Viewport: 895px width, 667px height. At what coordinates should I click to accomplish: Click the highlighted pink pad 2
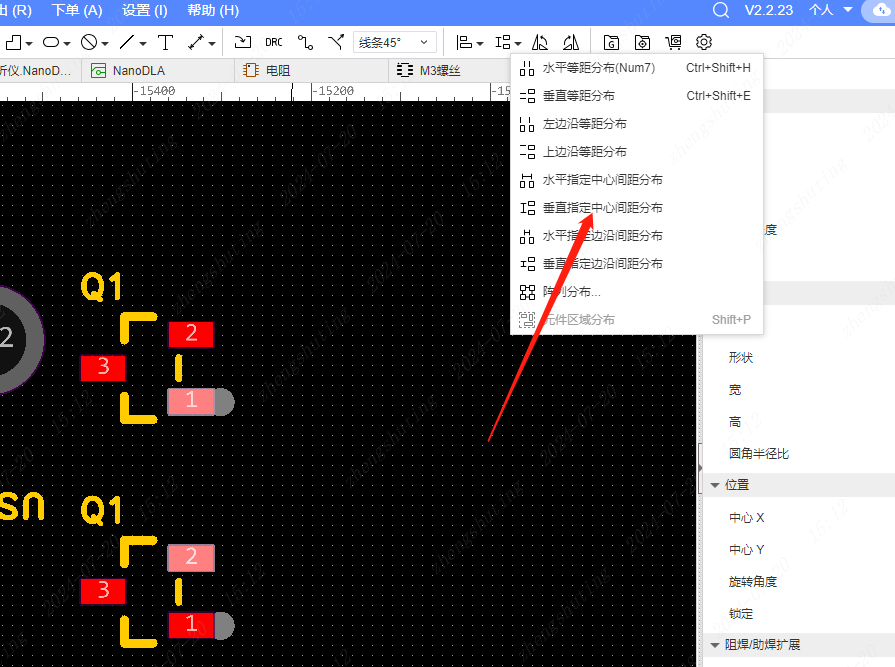coord(191,557)
